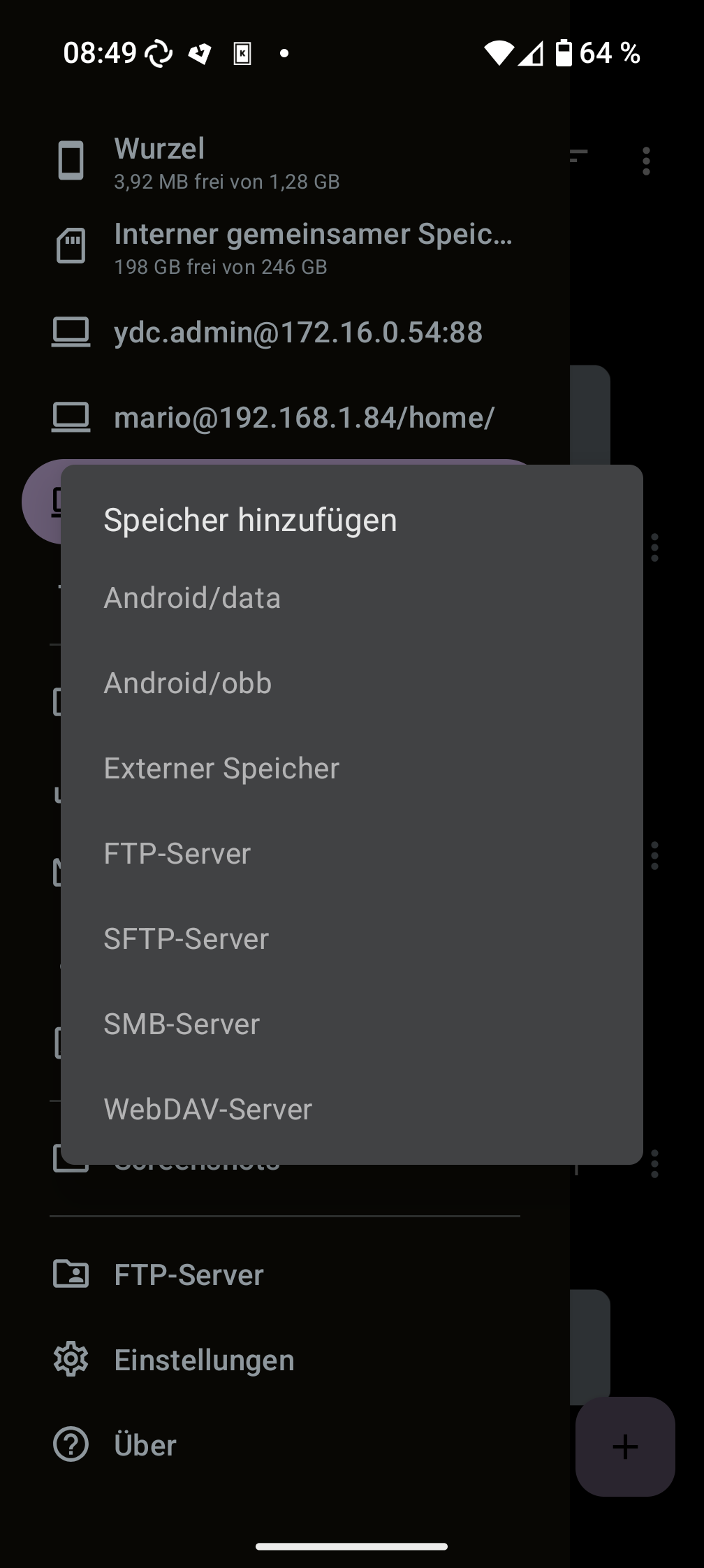Viewport: 704px width, 1568px height.
Task: Pick FTP-Server in Speicher hinzufügen dialog
Action: pyautogui.click(x=352, y=854)
